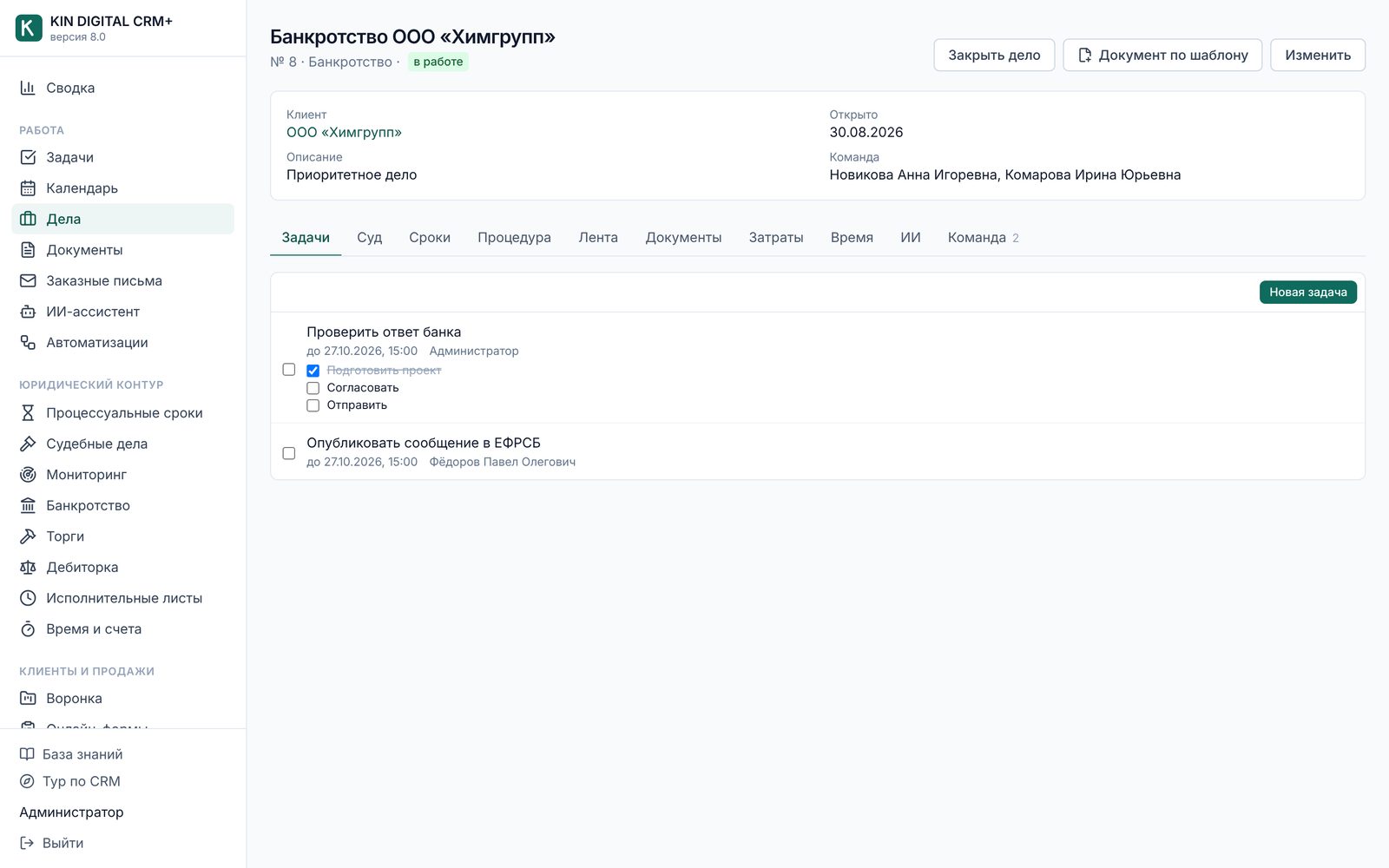The height and width of the screenshot is (868, 1389).
Task: Mark task Проверить ответ банка as done
Action: click(x=289, y=370)
